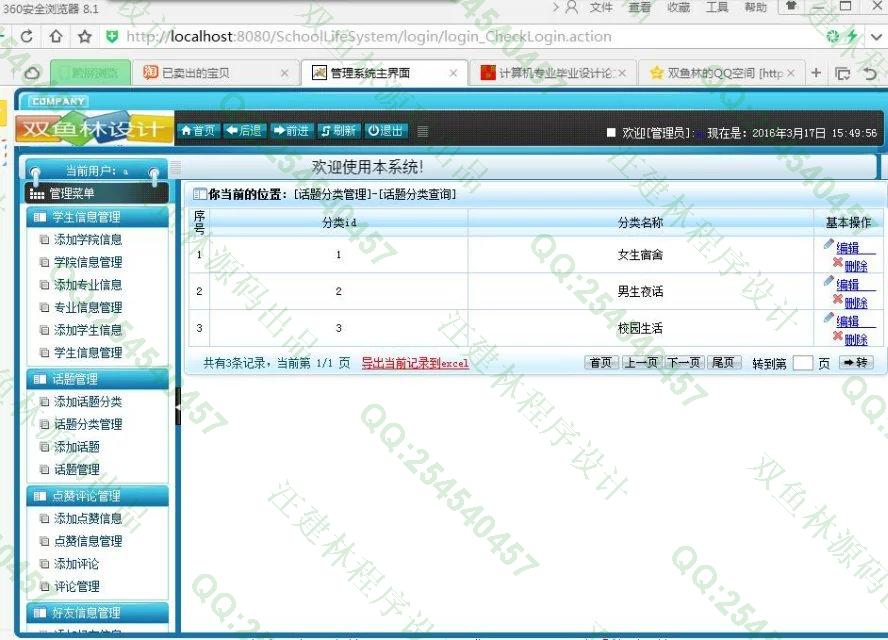Reload the page with browser refresh icon
Screen dimensions: 888x640
[27, 37]
